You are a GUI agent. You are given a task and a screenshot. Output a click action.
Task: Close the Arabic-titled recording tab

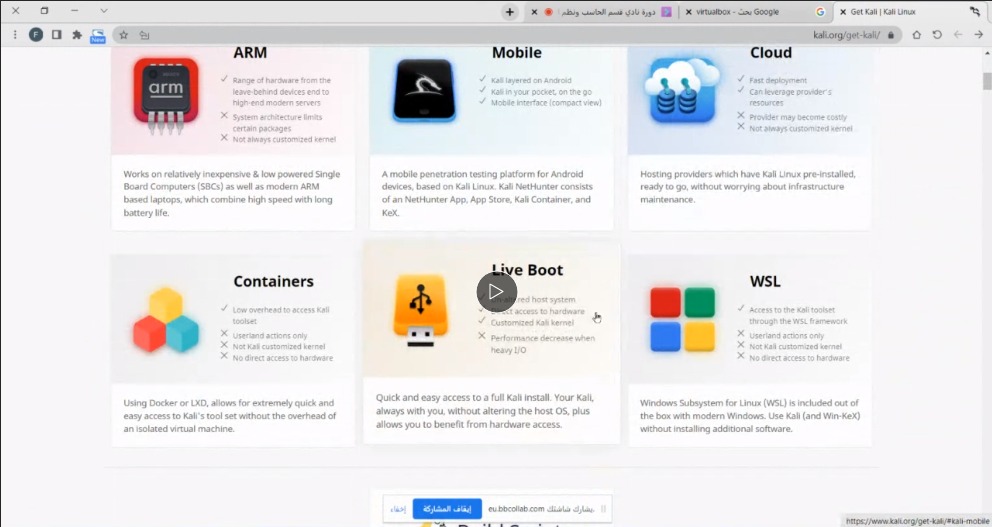534,11
